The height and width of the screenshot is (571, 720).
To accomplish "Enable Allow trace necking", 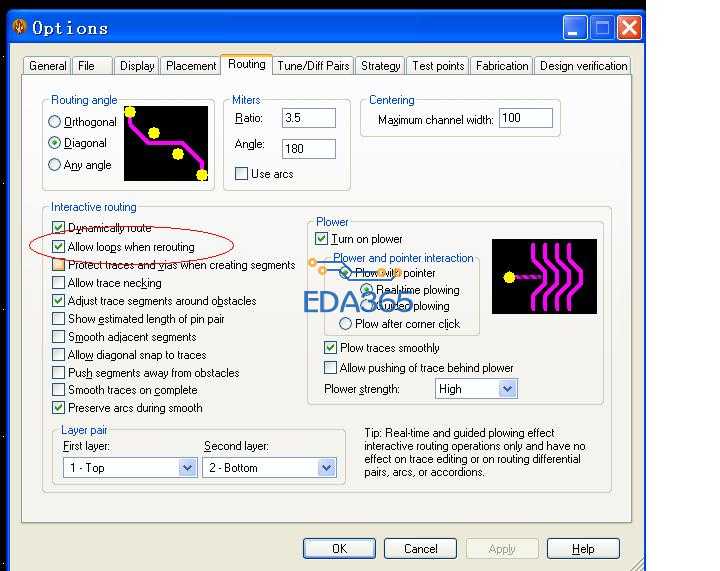I will tap(58, 282).
